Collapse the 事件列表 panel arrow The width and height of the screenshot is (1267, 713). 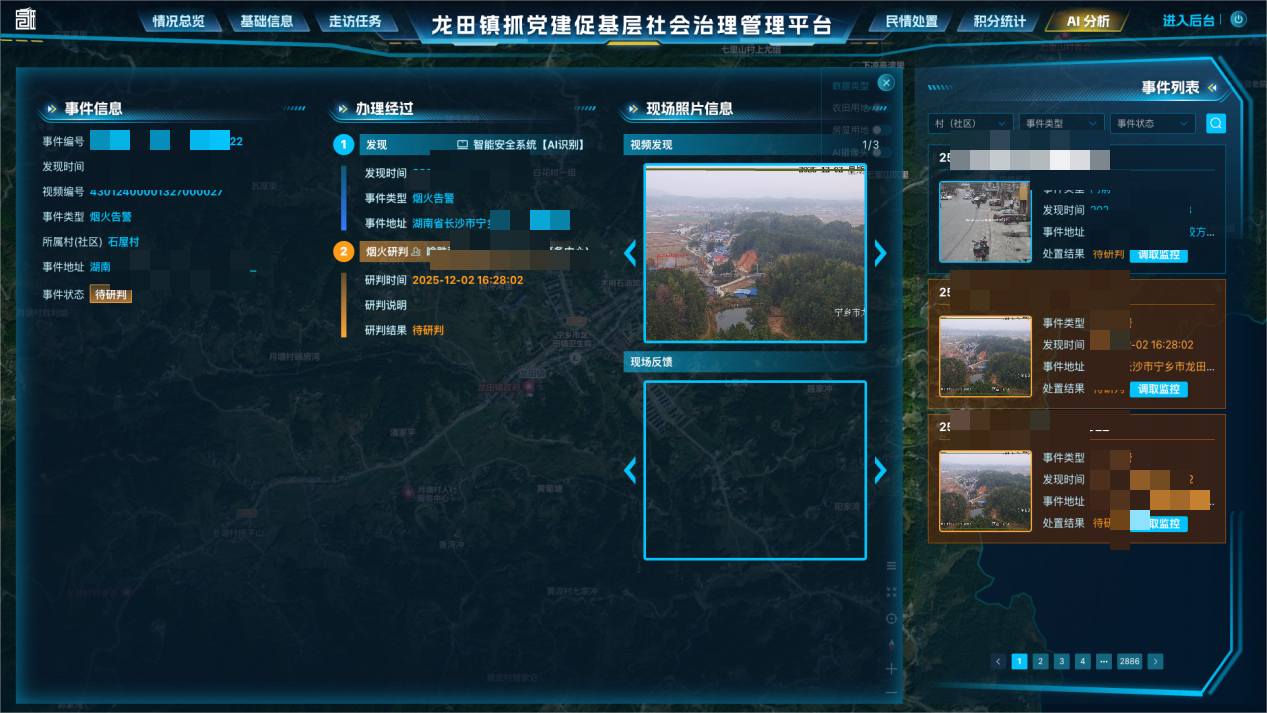point(1213,88)
